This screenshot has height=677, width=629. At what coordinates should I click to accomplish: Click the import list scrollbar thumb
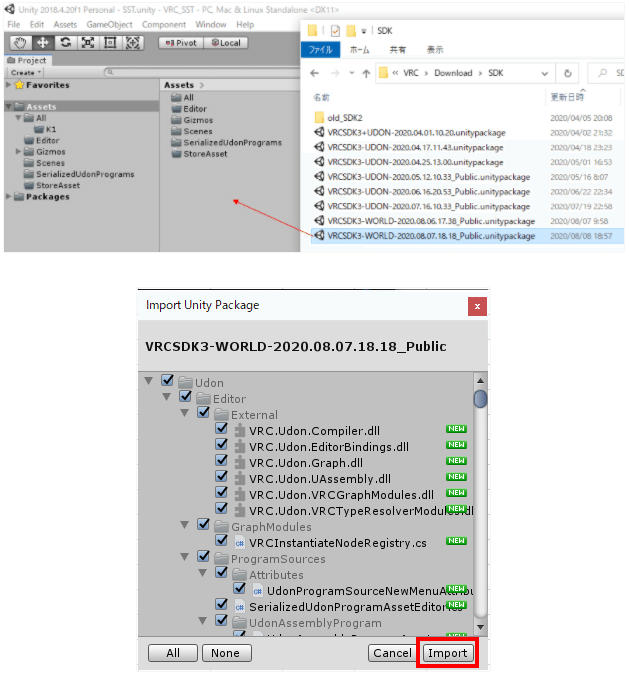pos(480,399)
